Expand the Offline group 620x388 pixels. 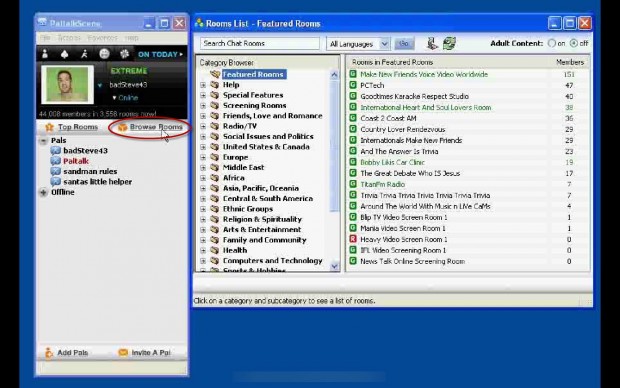pos(43,193)
